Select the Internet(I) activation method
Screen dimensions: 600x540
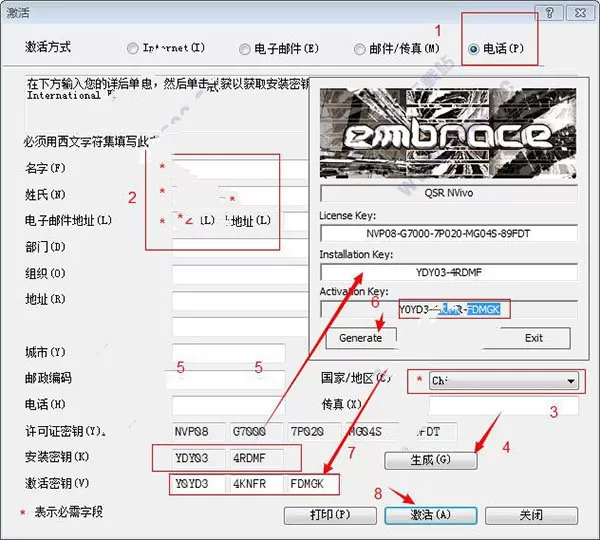tap(132, 48)
